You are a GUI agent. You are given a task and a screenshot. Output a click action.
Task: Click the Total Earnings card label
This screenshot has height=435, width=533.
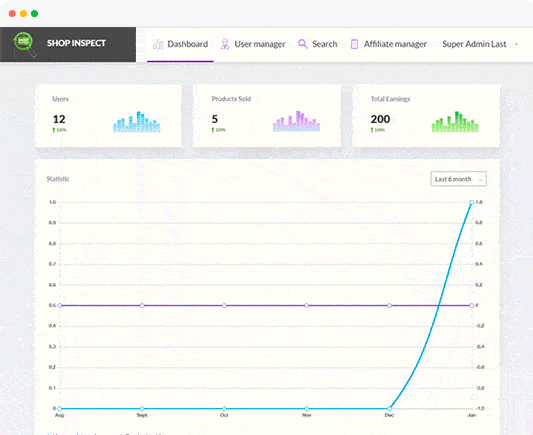(x=391, y=99)
